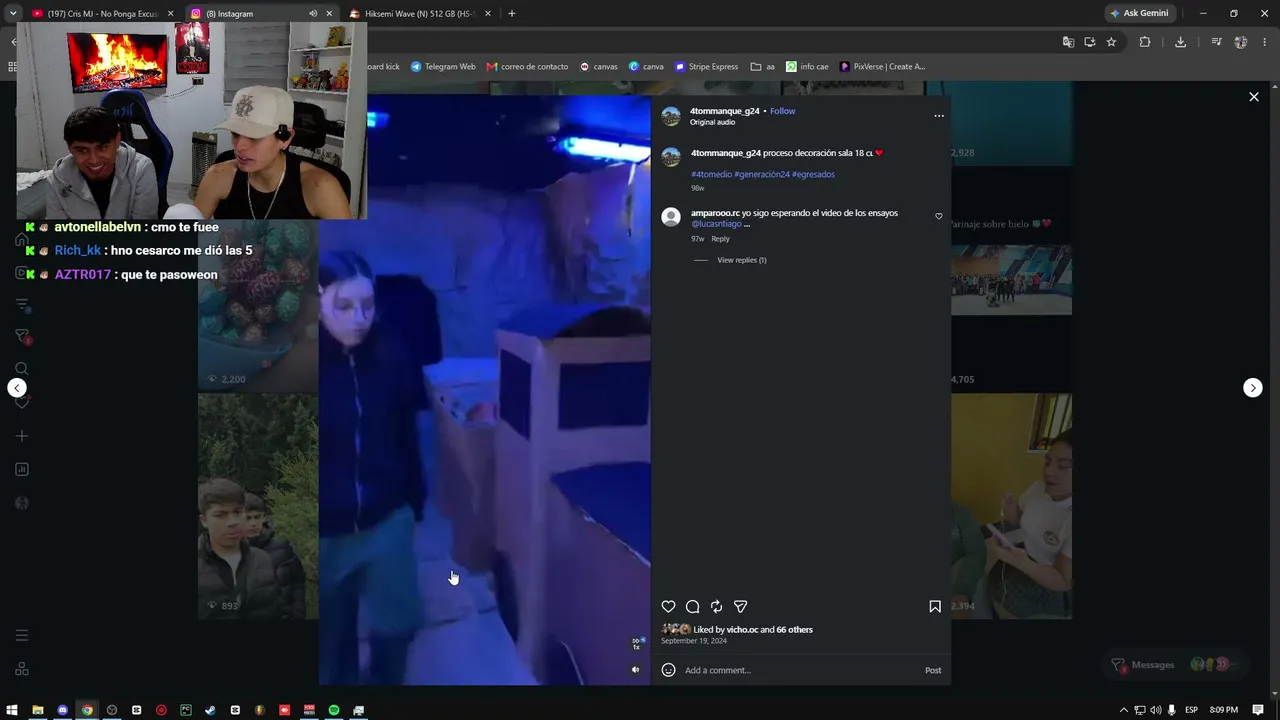Open the media controls icon in Chrome
This screenshot has height=720, width=1280.
1216,42
